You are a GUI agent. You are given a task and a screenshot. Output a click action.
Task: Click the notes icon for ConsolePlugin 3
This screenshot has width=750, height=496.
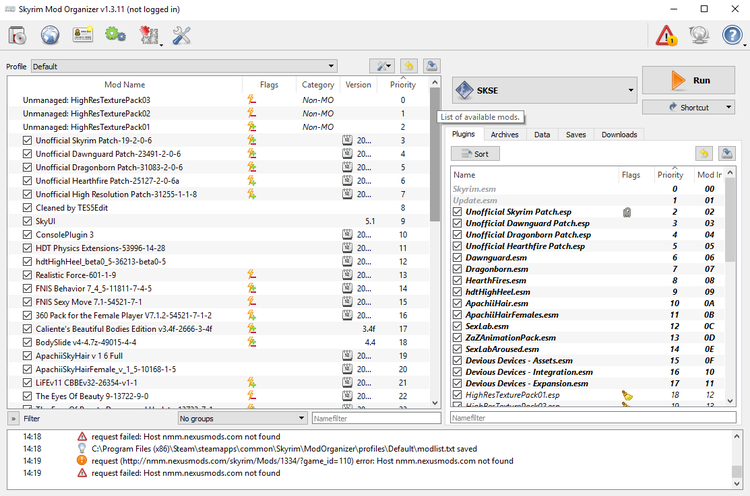click(347, 234)
